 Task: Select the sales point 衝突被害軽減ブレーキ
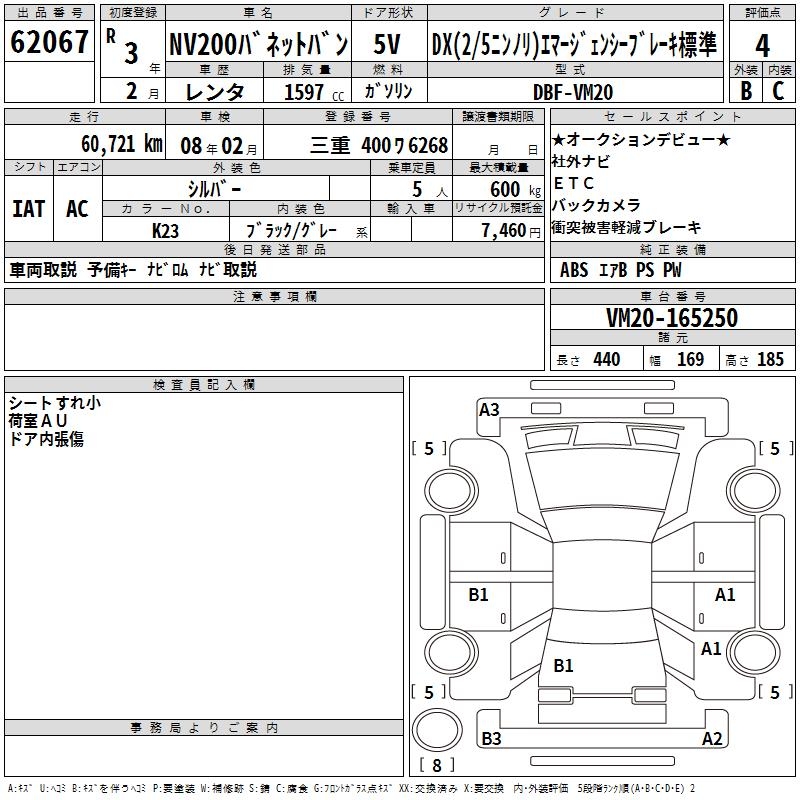(627, 227)
